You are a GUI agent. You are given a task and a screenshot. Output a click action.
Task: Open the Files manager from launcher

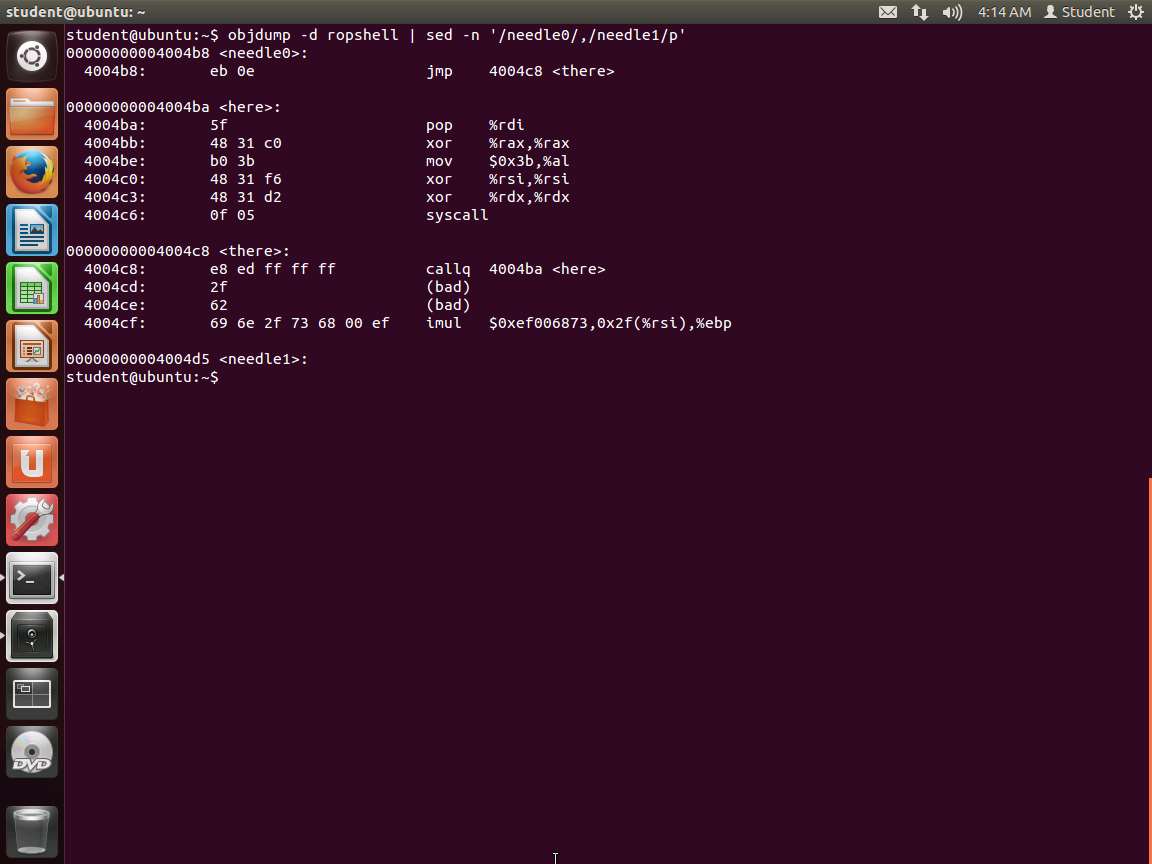[32, 114]
